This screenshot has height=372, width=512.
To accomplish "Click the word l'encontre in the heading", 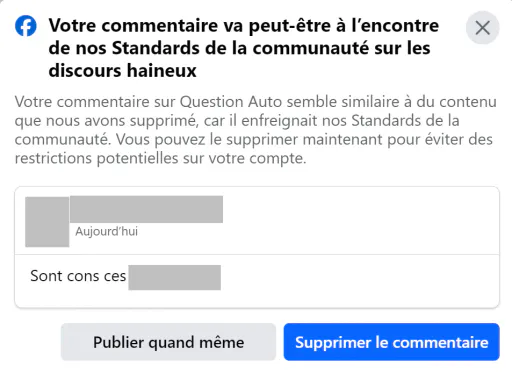I will tap(395, 25).
